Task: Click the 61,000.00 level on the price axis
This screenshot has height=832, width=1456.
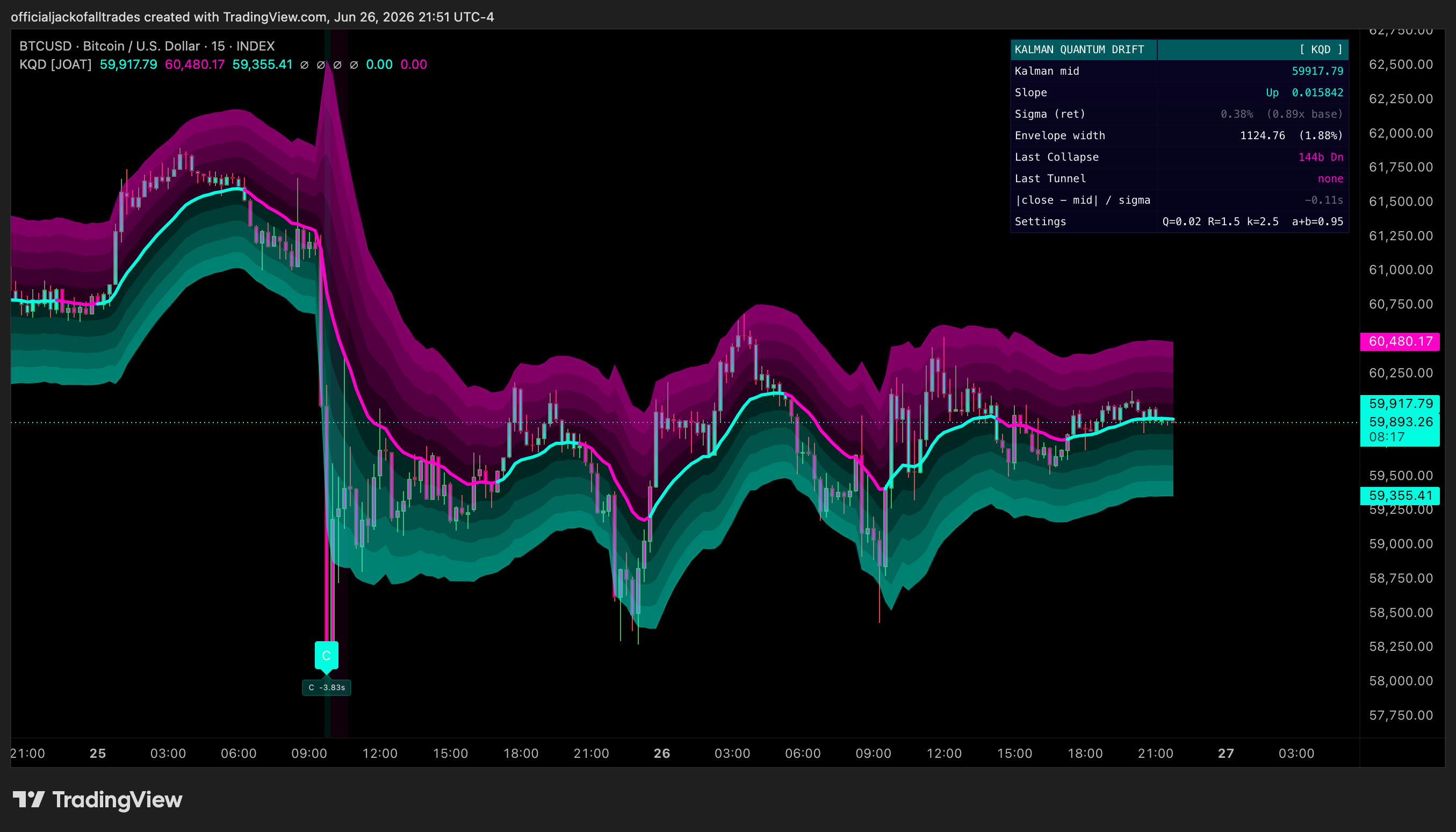Action: [x=1401, y=270]
